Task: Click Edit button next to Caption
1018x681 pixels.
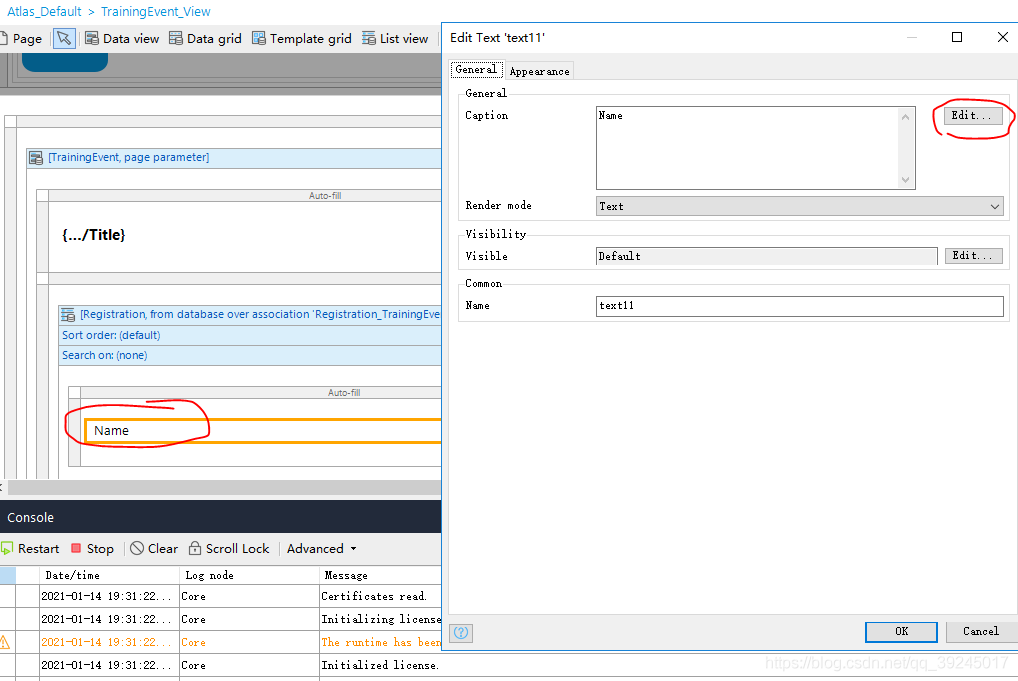Action: (x=973, y=116)
